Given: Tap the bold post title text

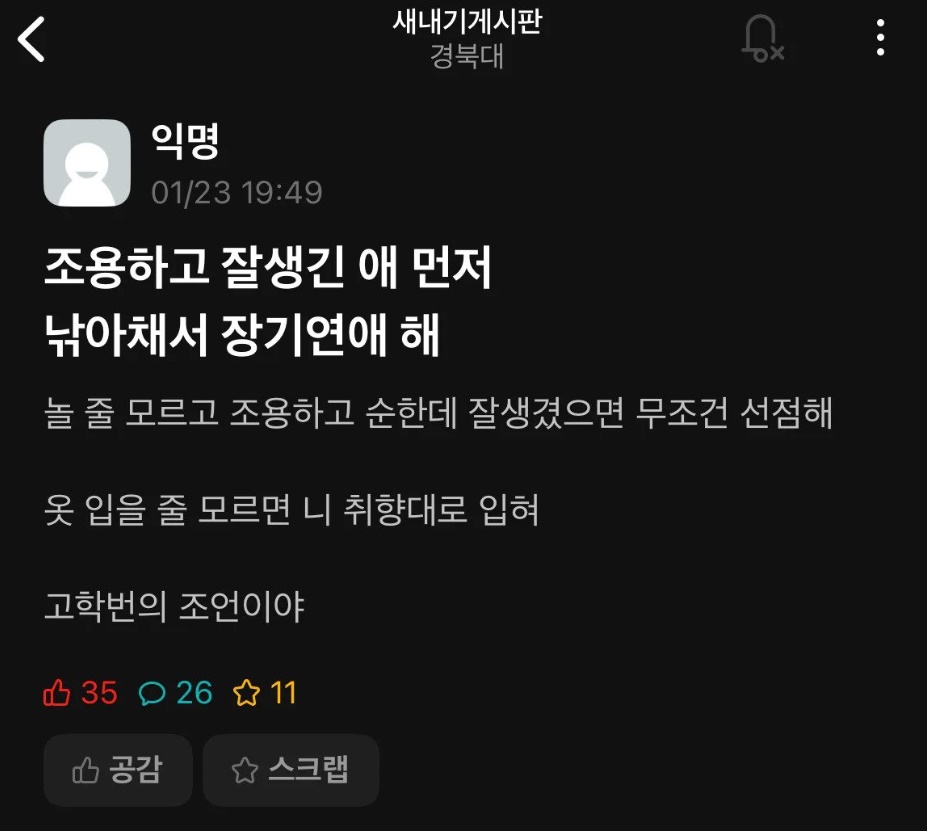Looking at the screenshot, I should [268, 301].
